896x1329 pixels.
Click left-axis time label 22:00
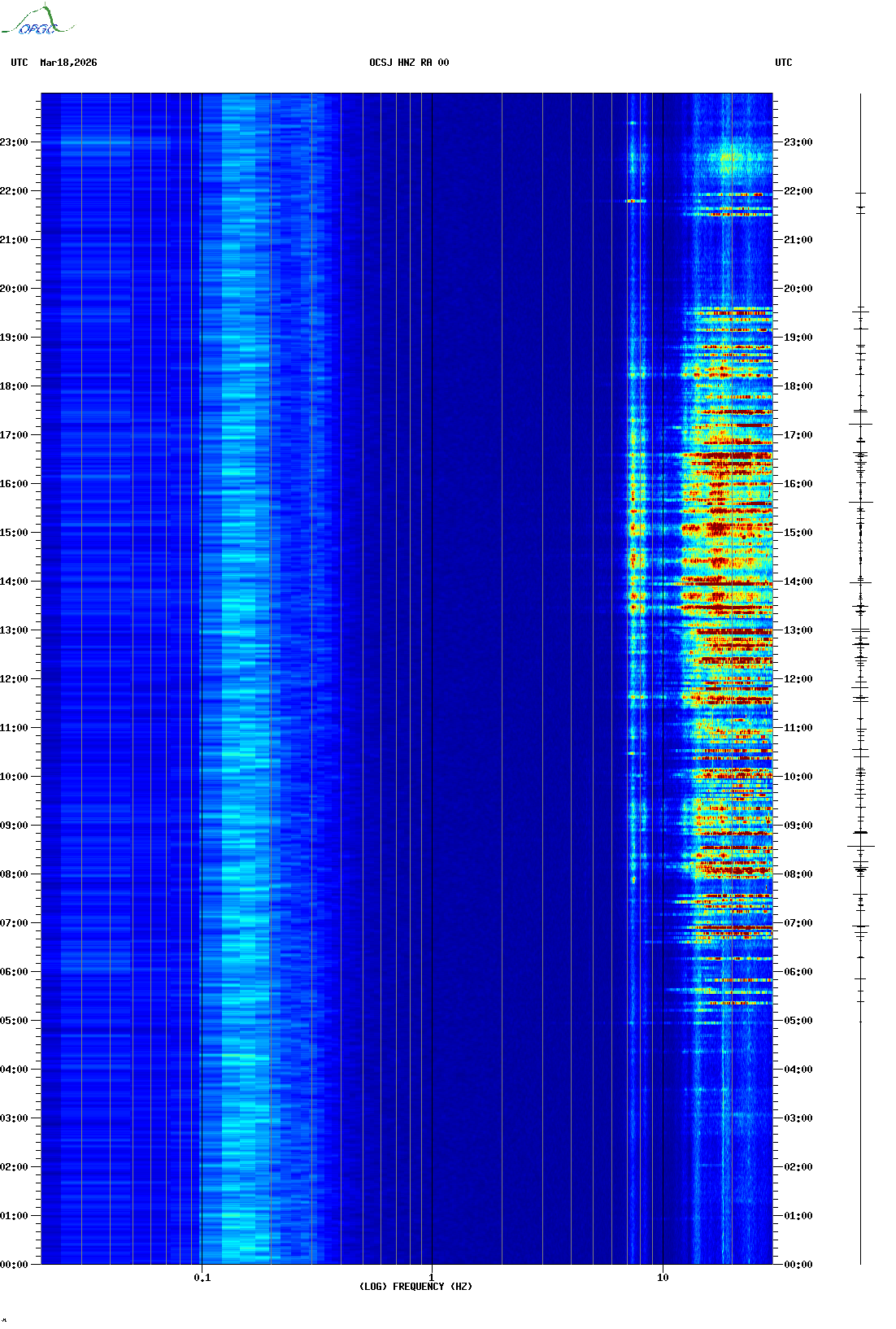14,191
